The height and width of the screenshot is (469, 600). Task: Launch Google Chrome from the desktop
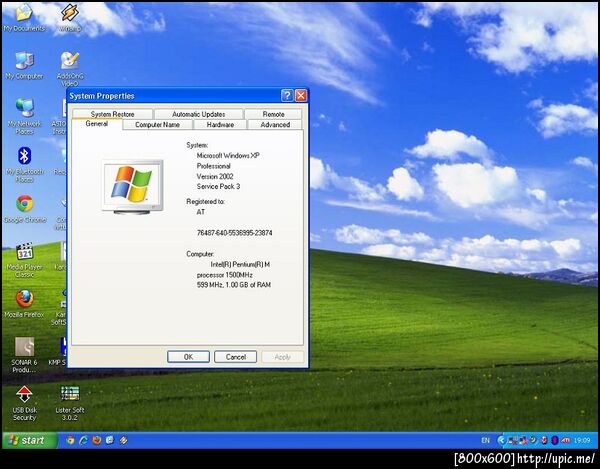(24, 209)
